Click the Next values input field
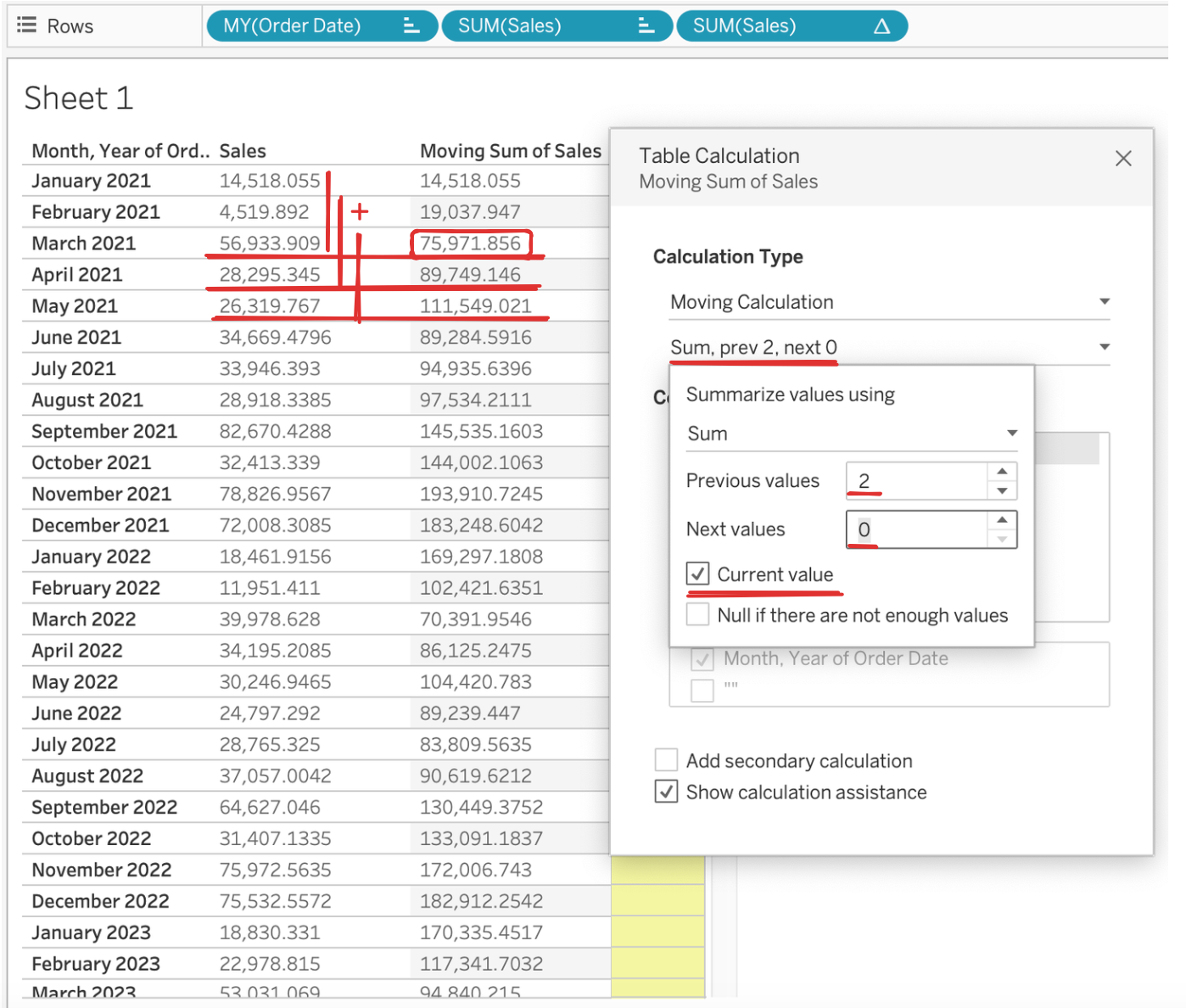1186x1008 pixels. point(916,529)
